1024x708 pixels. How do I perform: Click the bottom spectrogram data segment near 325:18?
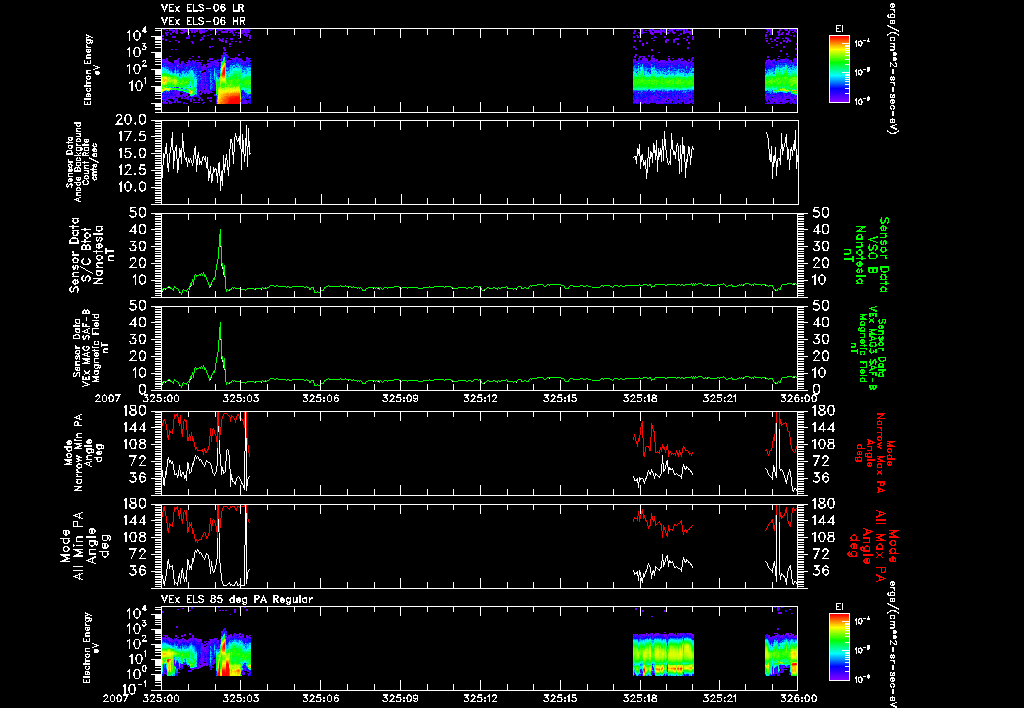pos(663,654)
